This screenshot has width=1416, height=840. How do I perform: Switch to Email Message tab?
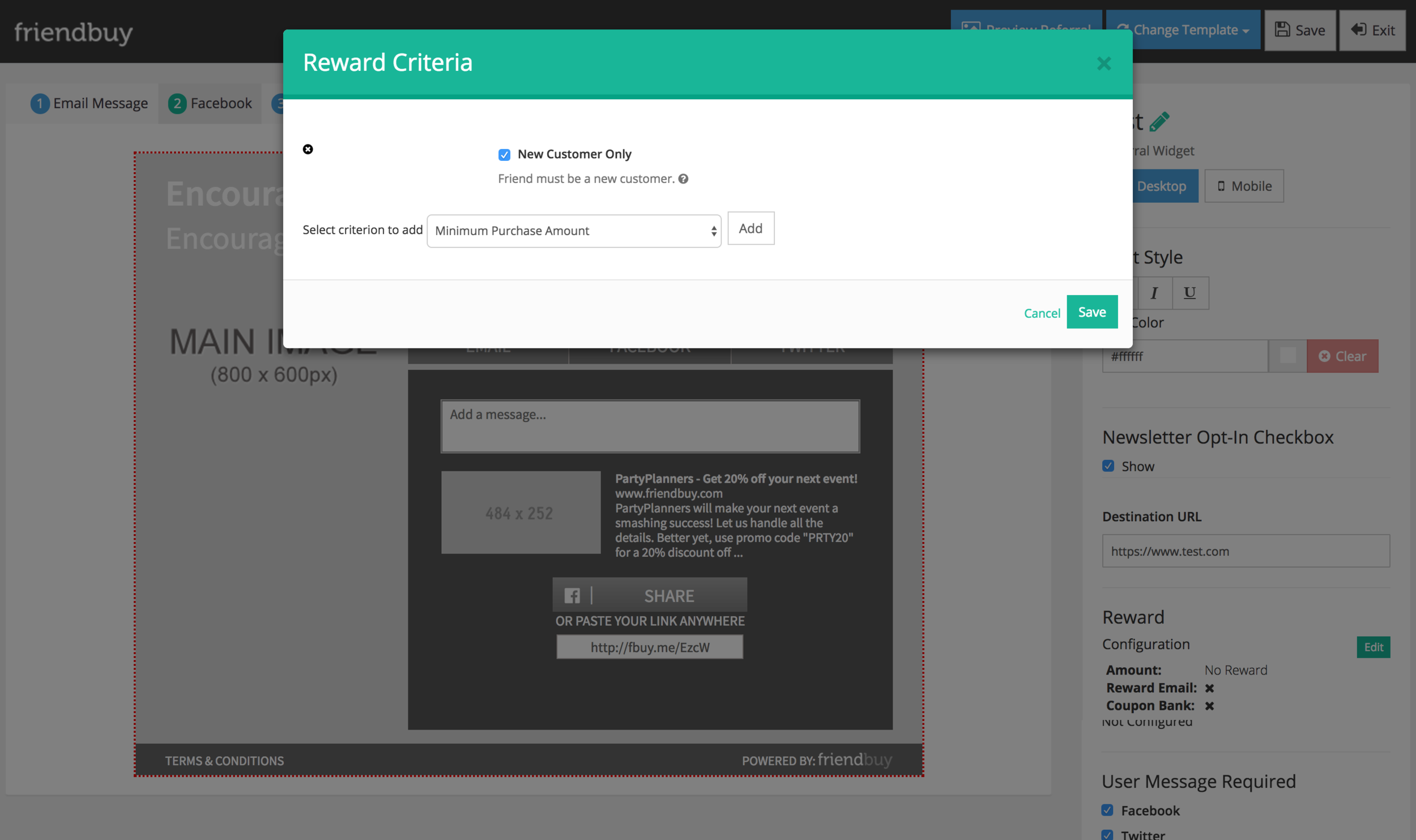pos(89,103)
